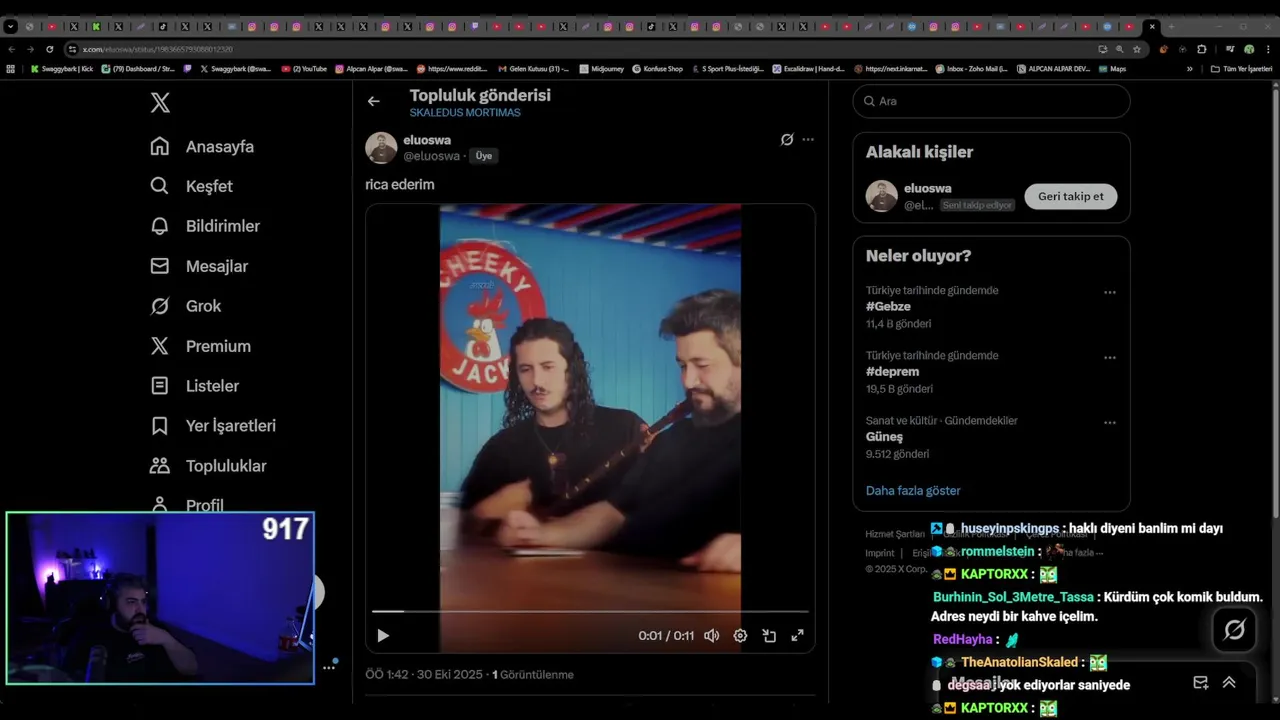
Task: Open the apps grid in bookmarks bar
Action: coord(11,69)
